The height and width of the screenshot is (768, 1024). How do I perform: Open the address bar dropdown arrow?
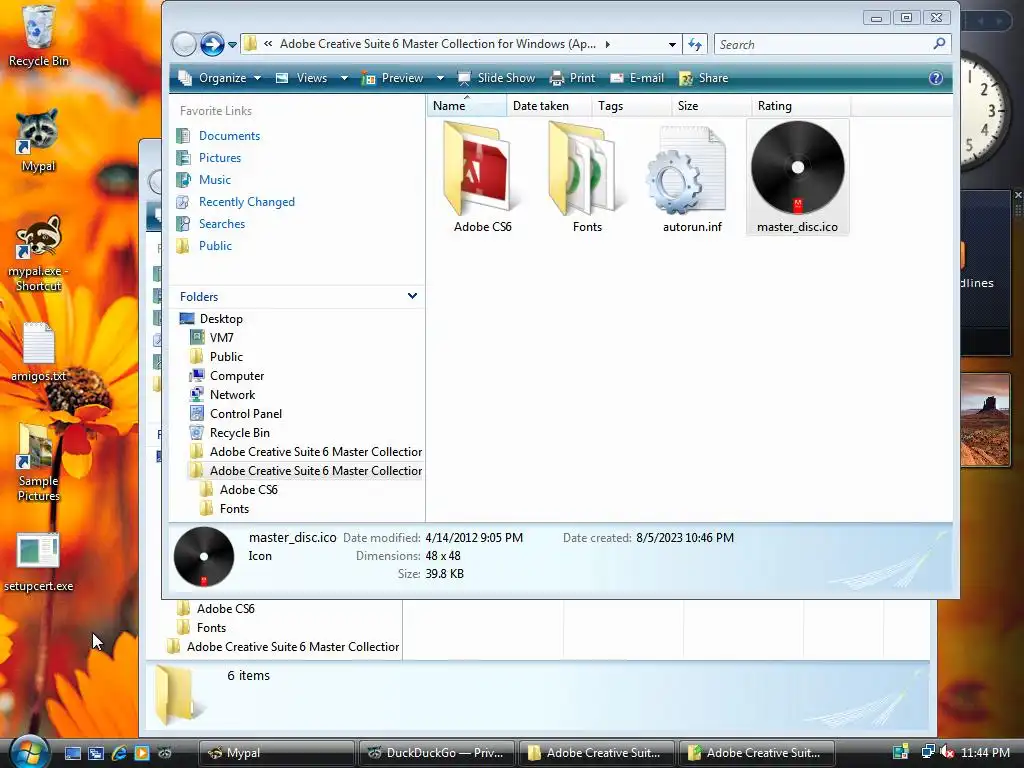coord(672,44)
